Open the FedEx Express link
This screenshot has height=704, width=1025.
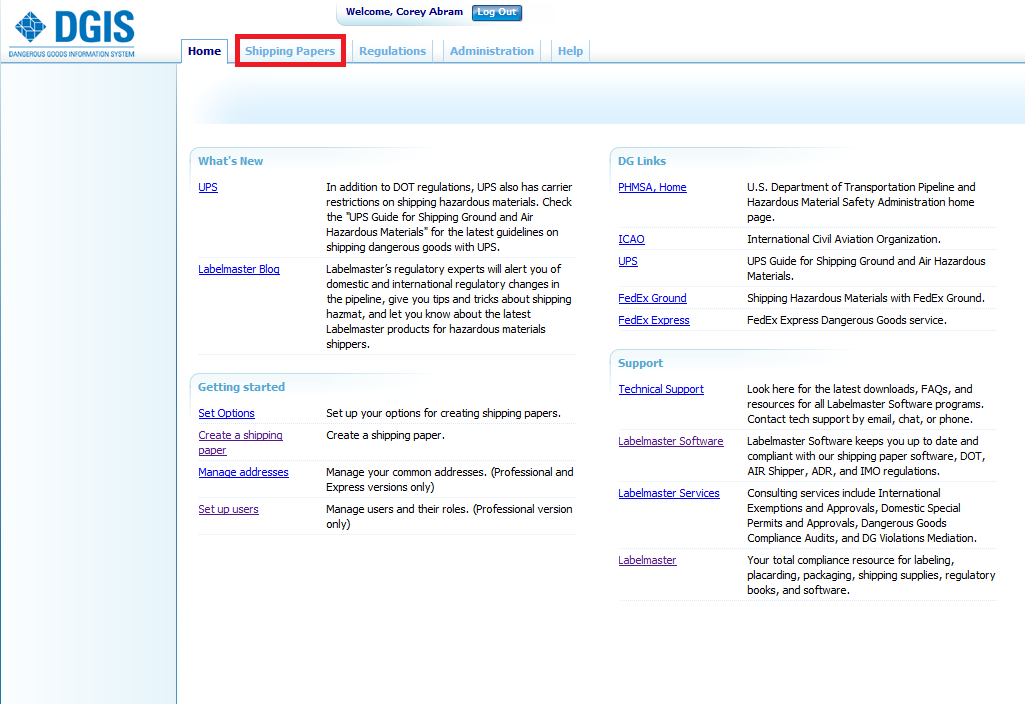pyautogui.click(x=654, y=320)
